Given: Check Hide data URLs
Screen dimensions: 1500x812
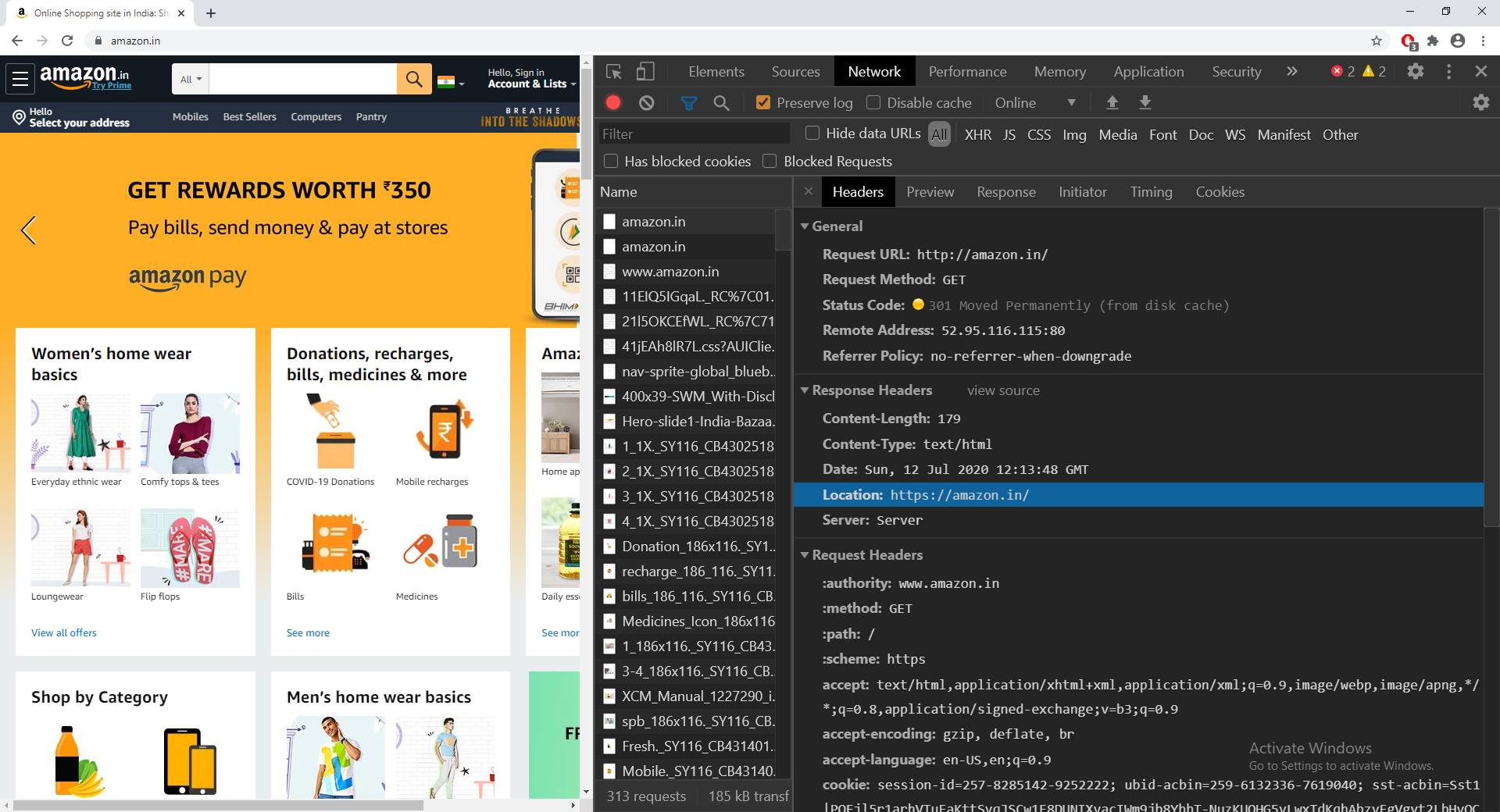Looking at the screenshot, I should 812,134.
